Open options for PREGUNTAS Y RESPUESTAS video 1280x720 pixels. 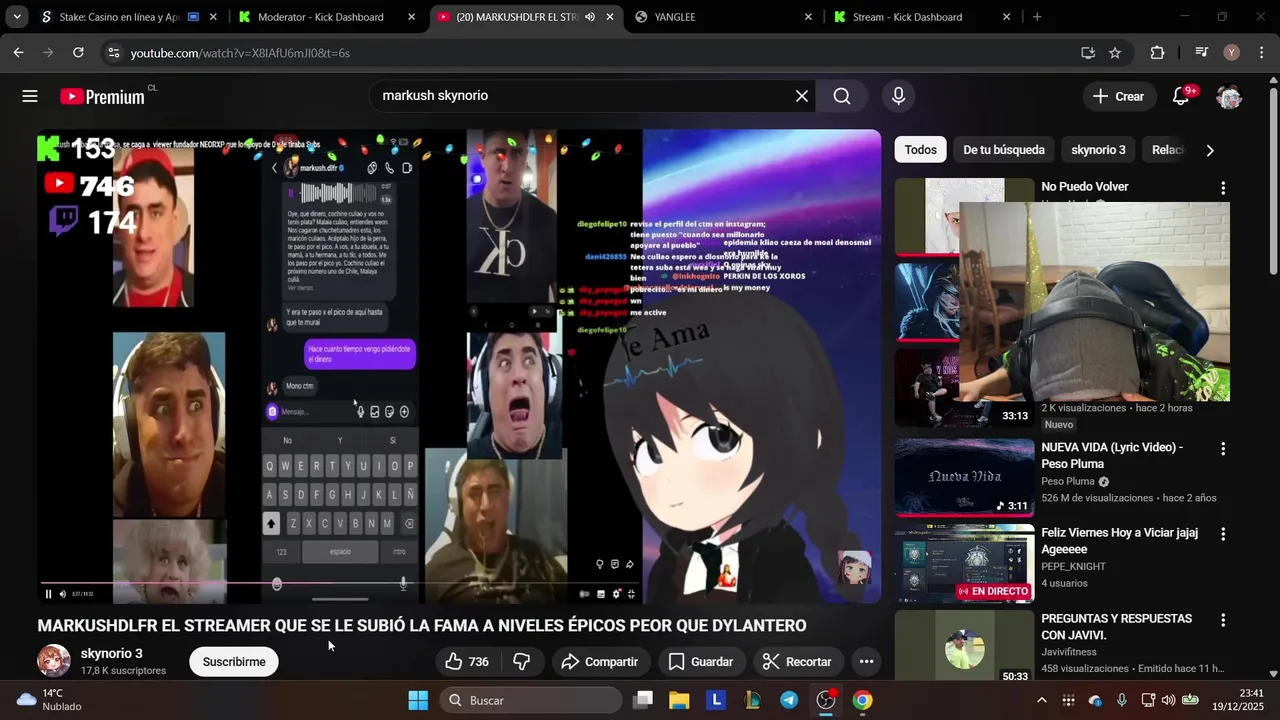[1222, 621]
